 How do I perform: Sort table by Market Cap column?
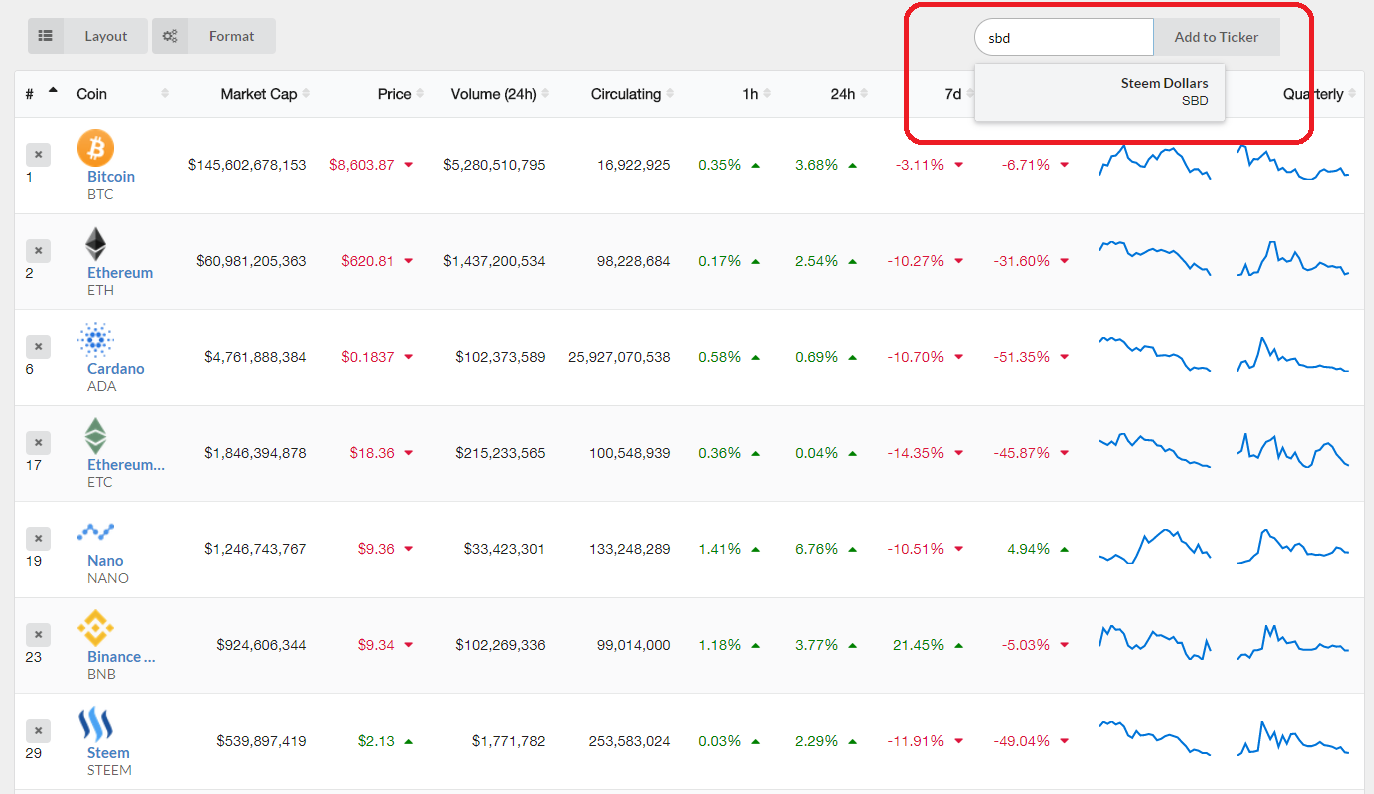[259, 94]
